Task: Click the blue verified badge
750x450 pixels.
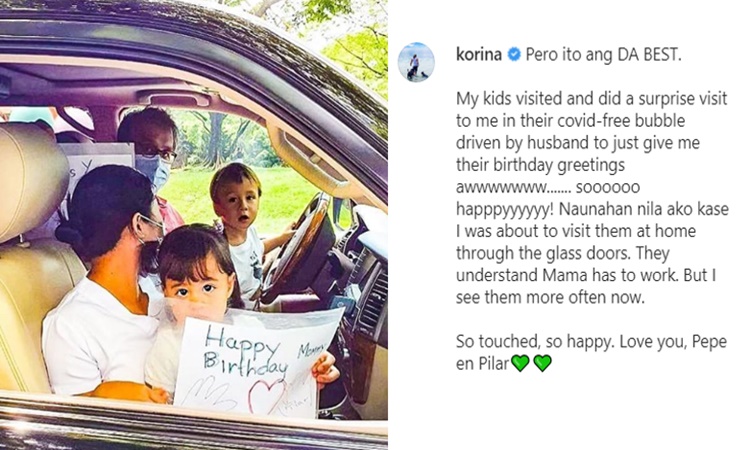Action: tap(514, 55)
